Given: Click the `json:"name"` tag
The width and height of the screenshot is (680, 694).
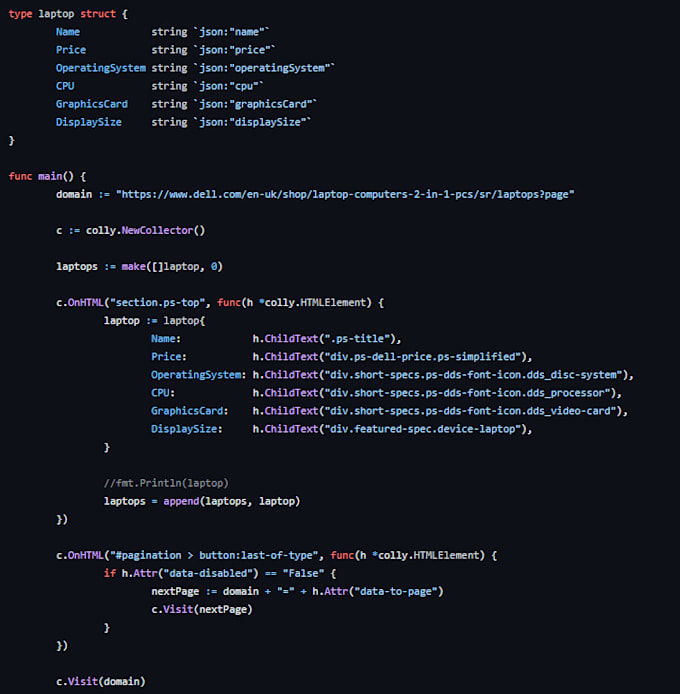Looking at the screenshot, I should (x=231, y=32).
